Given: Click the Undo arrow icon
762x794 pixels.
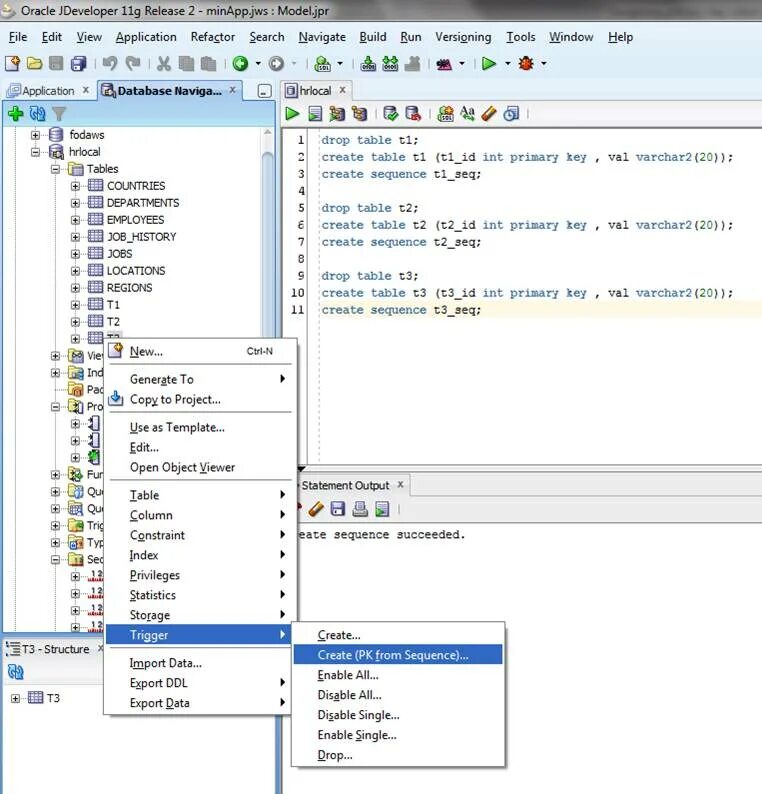Looking at the screenshot, I should click(109, 63).
